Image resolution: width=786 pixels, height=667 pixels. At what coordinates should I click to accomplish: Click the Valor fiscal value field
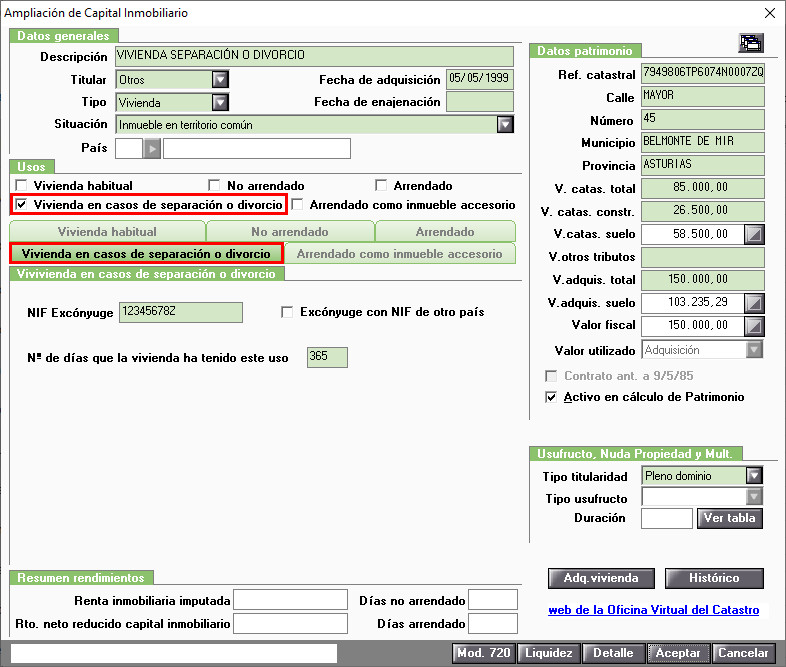[x=693, y=326]
